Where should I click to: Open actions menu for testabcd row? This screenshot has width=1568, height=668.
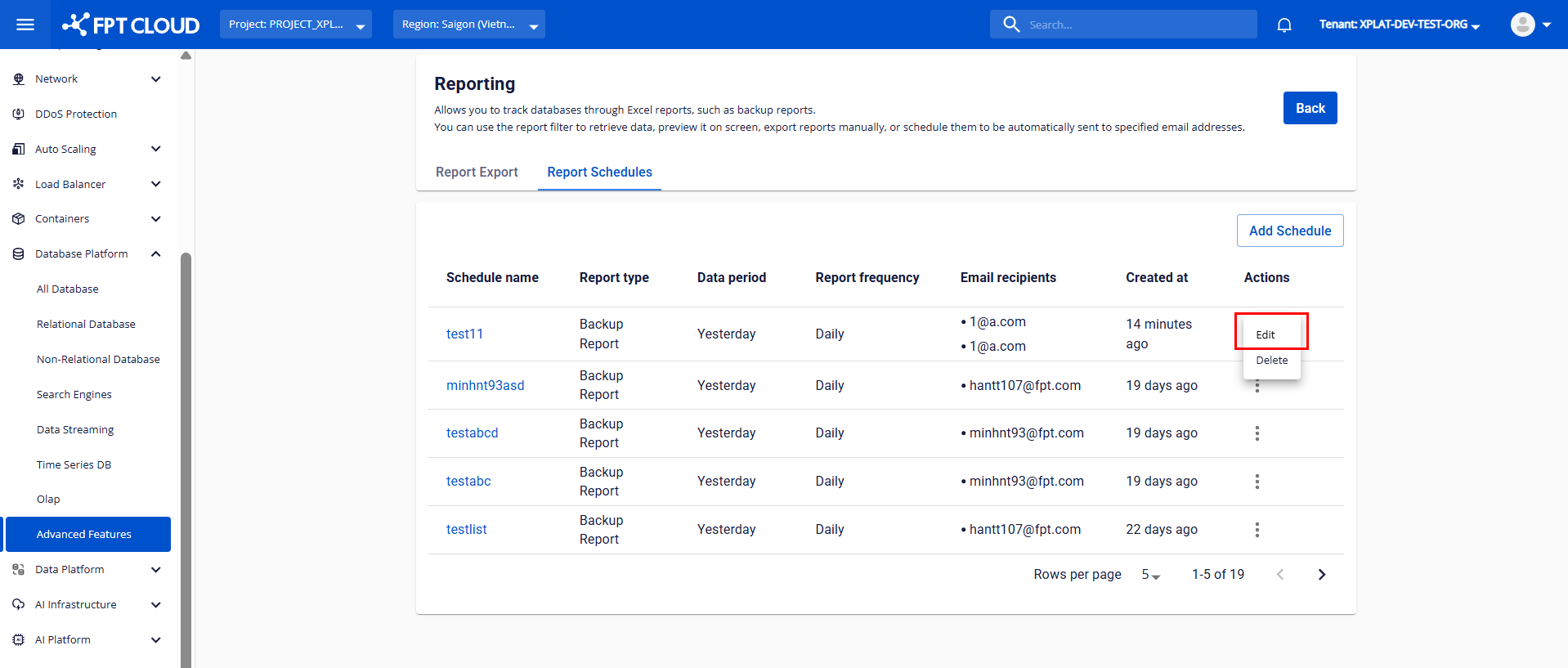tap(1257, 433)
